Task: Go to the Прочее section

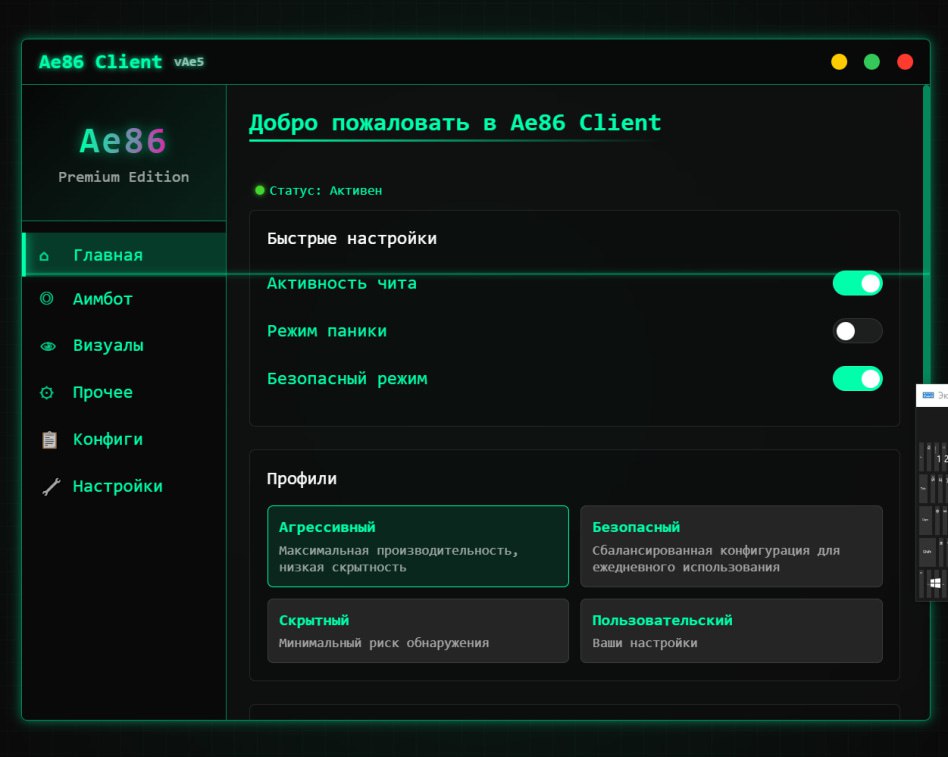Action: click(x=125, y=392)
